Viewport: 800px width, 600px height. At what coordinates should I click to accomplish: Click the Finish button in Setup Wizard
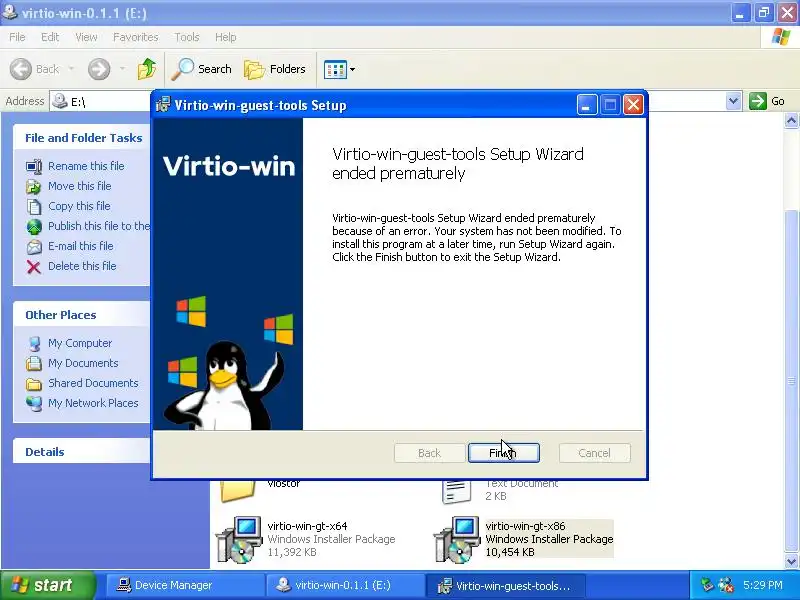tap(504, 453)
